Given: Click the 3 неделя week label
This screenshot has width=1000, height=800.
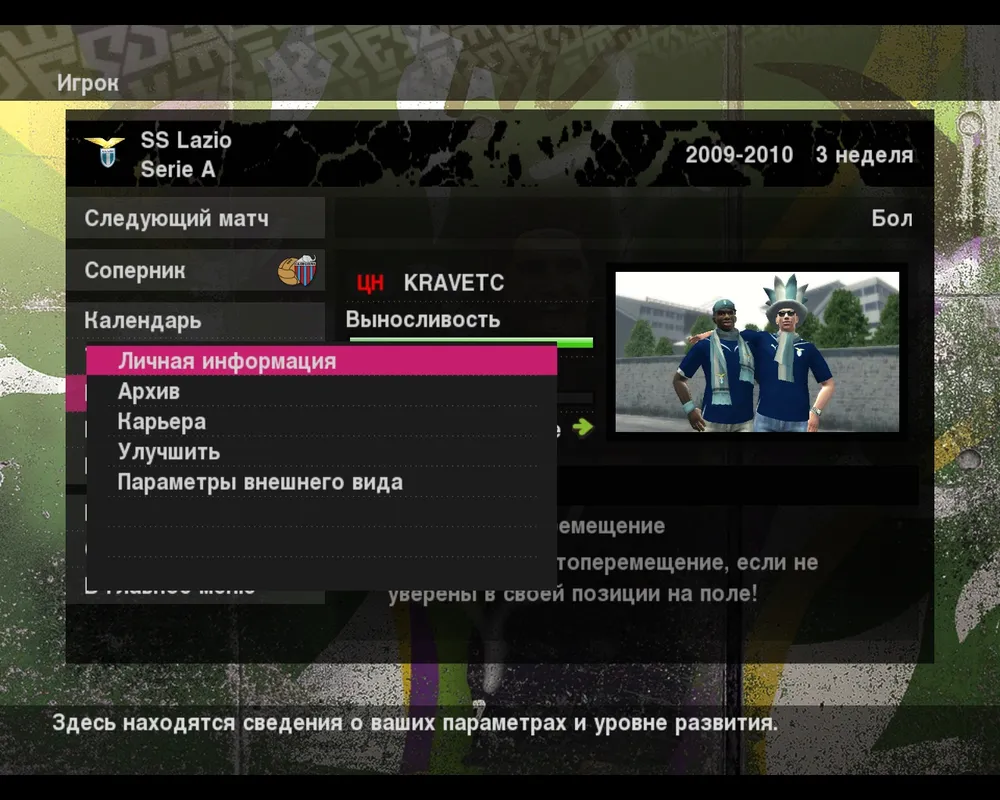Looking at the screenshot, I should tap(864, 155).
